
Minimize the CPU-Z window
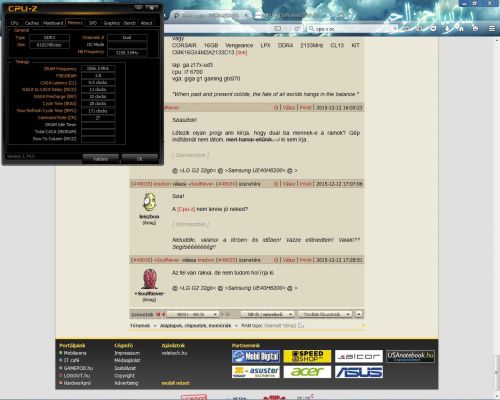[139, 7]
